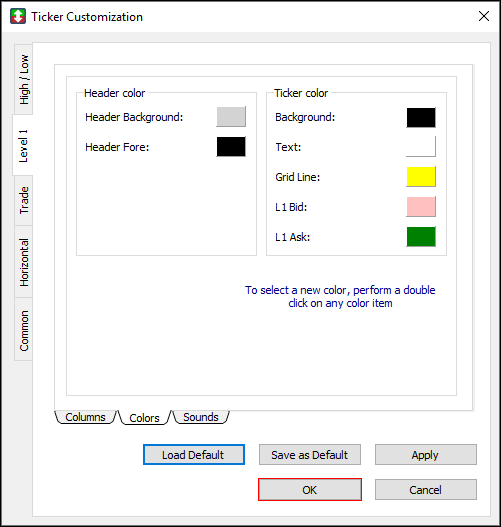Image resolution: width=501 pixels, height=527 pixels.
Task: Select the Horizontal vertical tab
Action: click(x=24, y=262)
